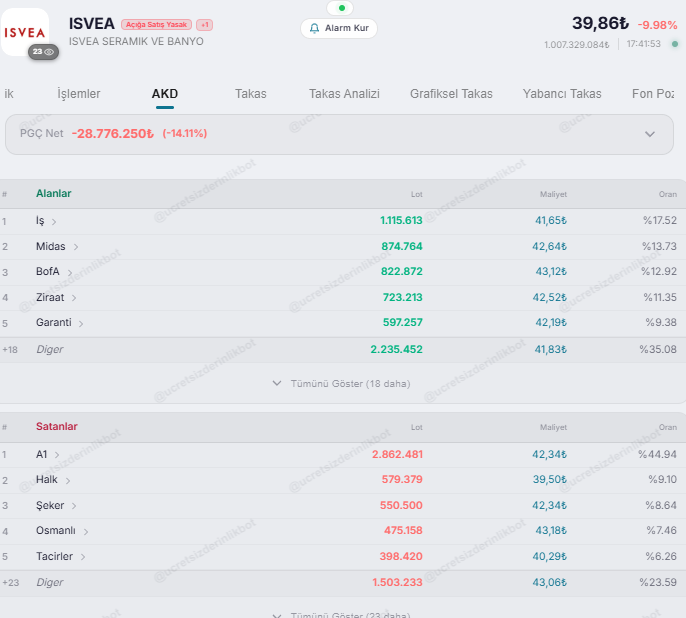Image resolution: width=686 pixels, height=618 pixels.
Task: Set a price alert with Alarm Kur
Action: point(339,28)
